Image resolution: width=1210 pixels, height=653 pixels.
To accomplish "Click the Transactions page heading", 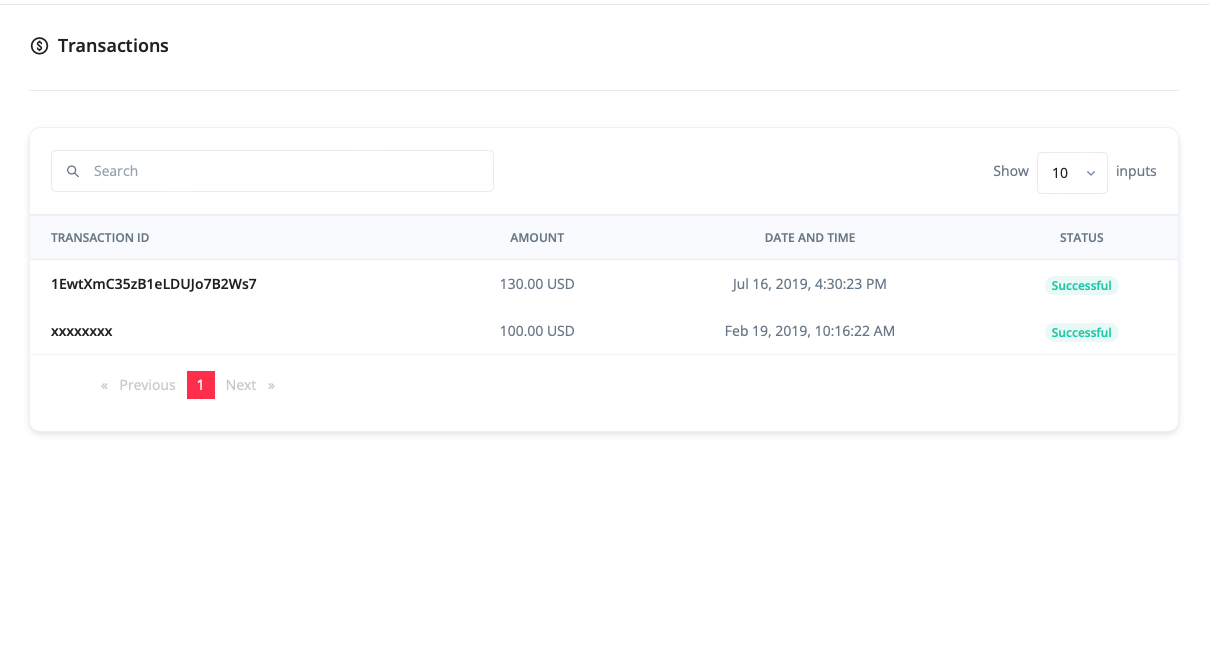I will point(113,46).
